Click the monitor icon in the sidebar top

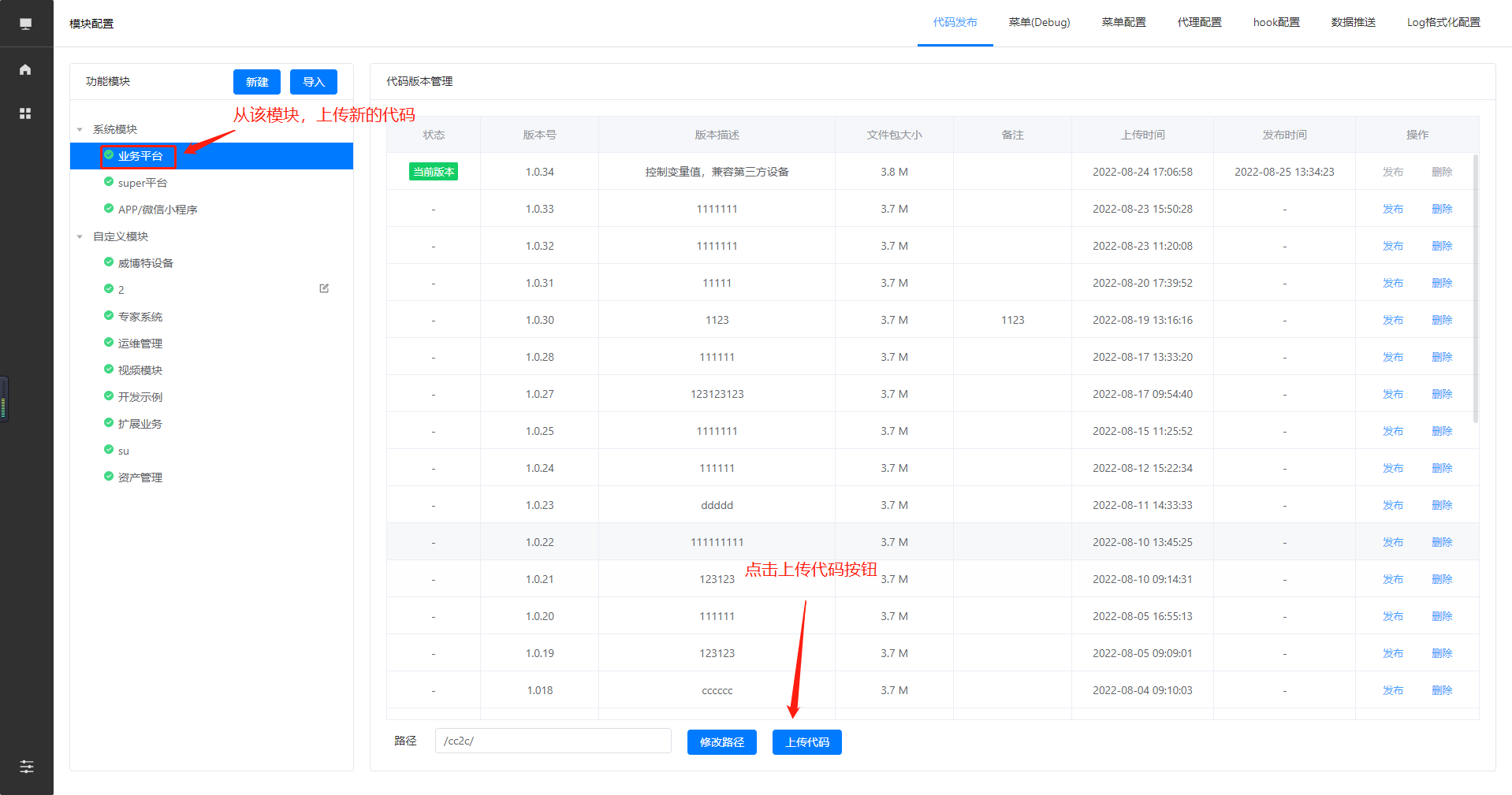[x=25, y=24]
